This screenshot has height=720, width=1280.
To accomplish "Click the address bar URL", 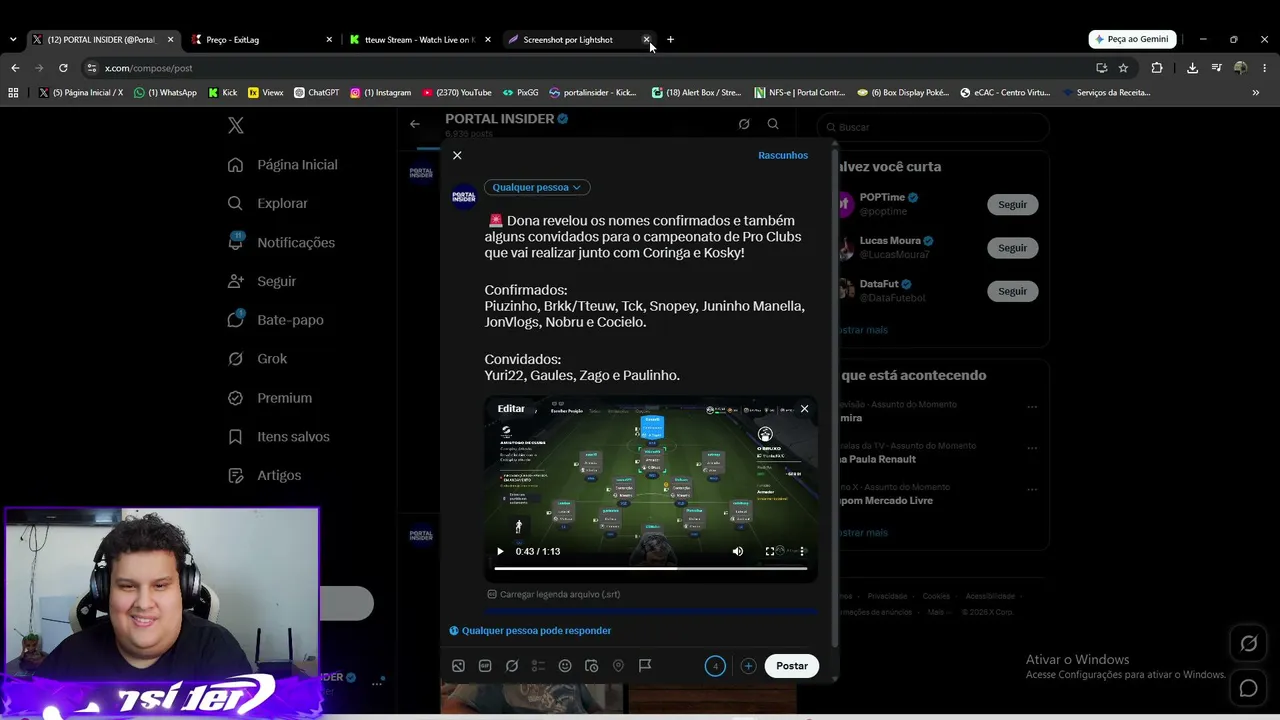I will (149, 68).
